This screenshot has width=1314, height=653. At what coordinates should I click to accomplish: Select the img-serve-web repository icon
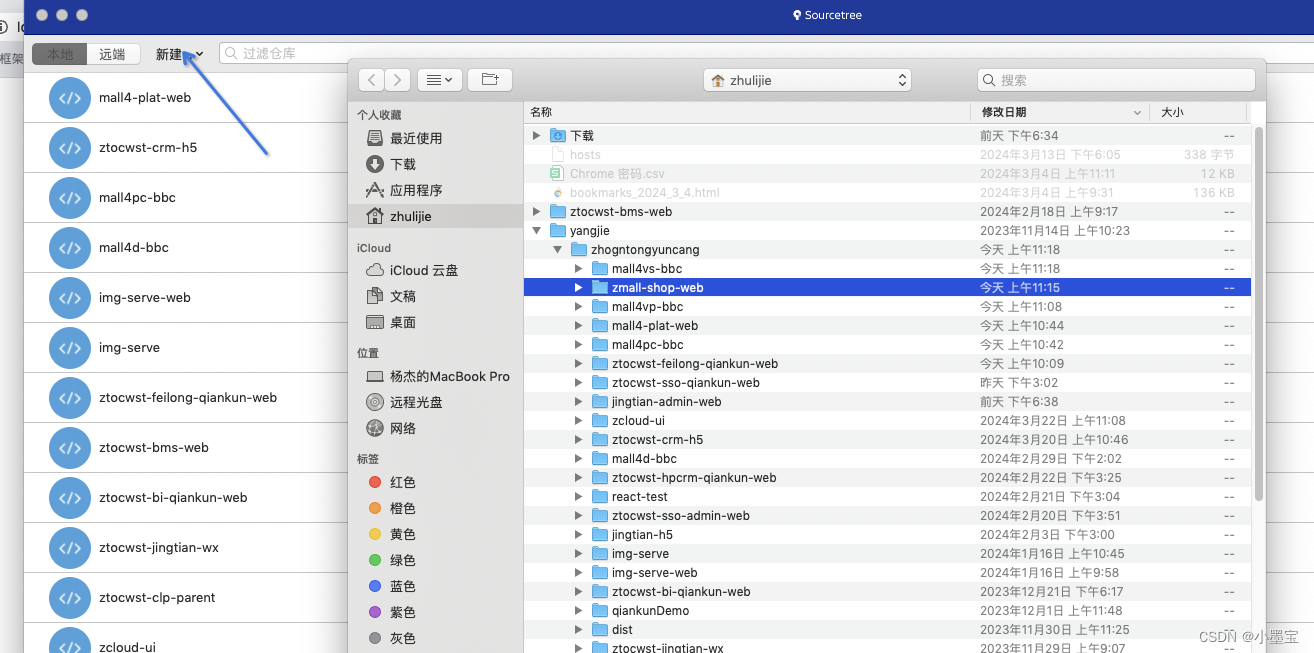coord(69,298)
